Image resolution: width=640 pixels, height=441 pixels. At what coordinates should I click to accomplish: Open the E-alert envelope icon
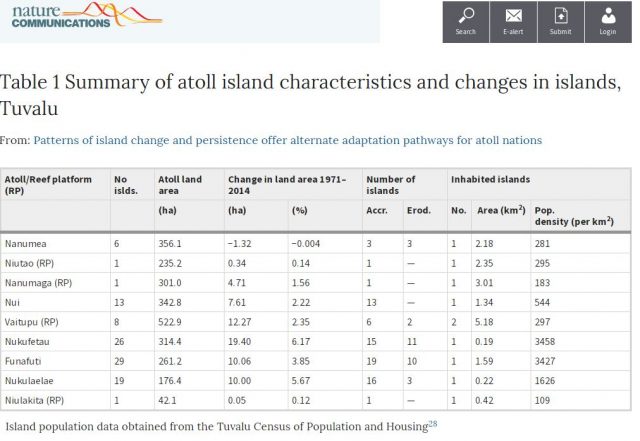[513, 16]
